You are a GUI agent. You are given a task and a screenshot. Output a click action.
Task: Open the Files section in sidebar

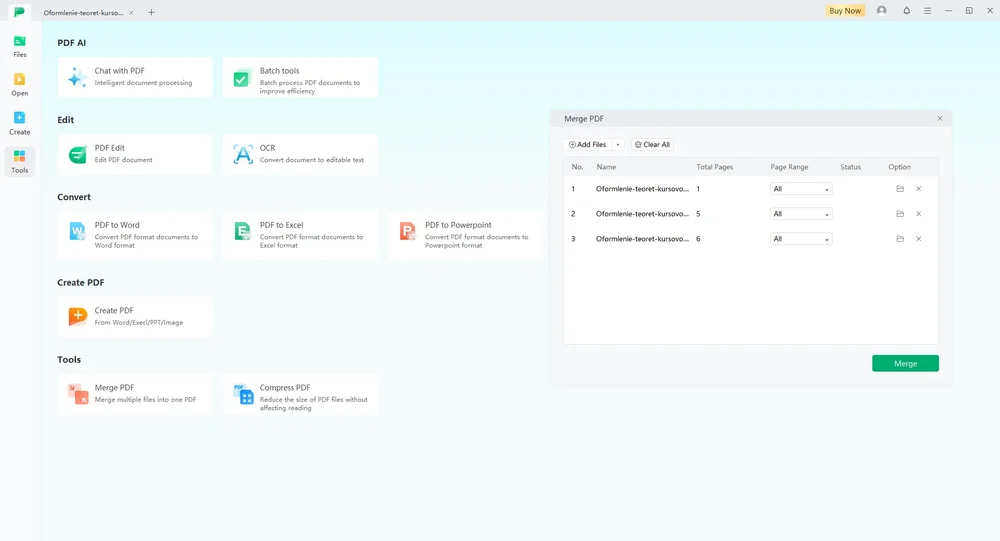pyautogui.click(x=20, y=47)
